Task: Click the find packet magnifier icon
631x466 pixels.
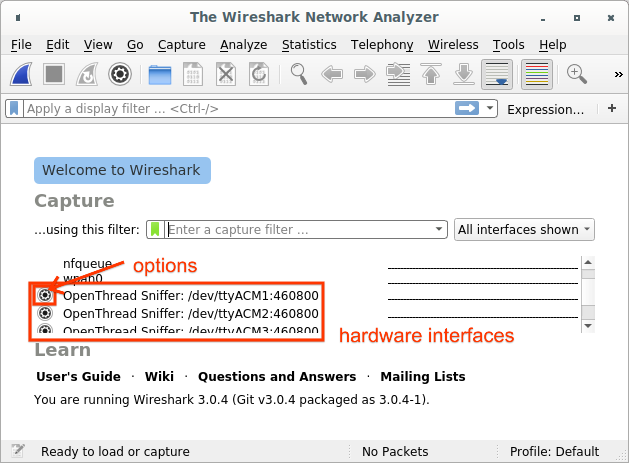Action: point(299,74)
